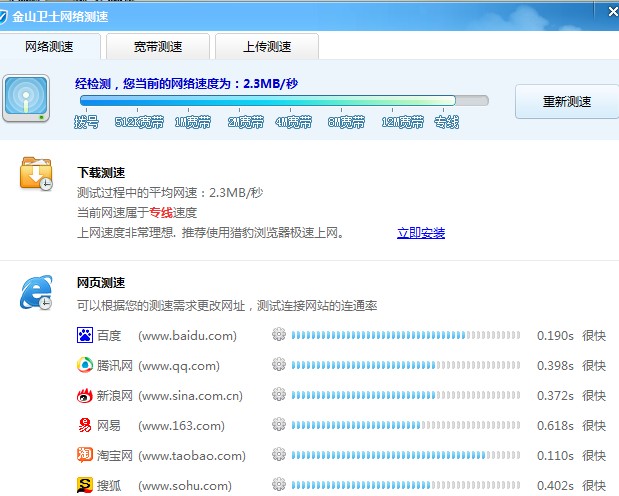Image resolution: width=619 pixels, height=496 pixels.
Task: Click the 金山卫士网络测速 window title
Action: click(x=60, y=17)
